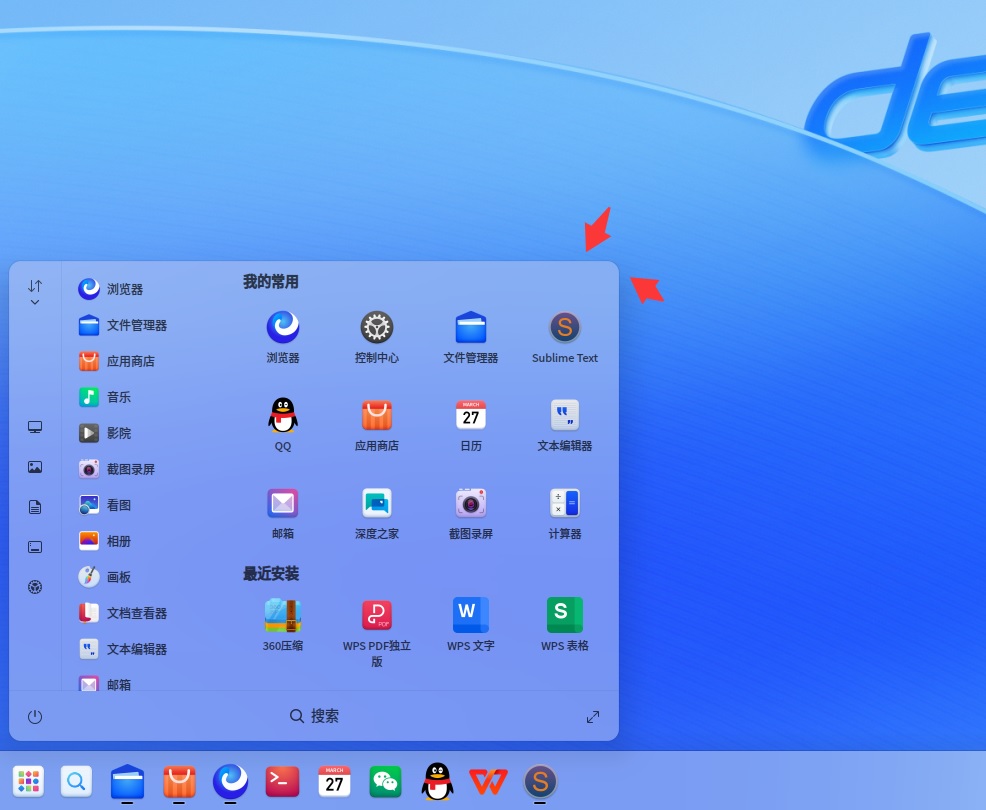This screenshot has height=810, width=986.
Task: Click the WeChat icon in the dock
Action: point(385,782)
